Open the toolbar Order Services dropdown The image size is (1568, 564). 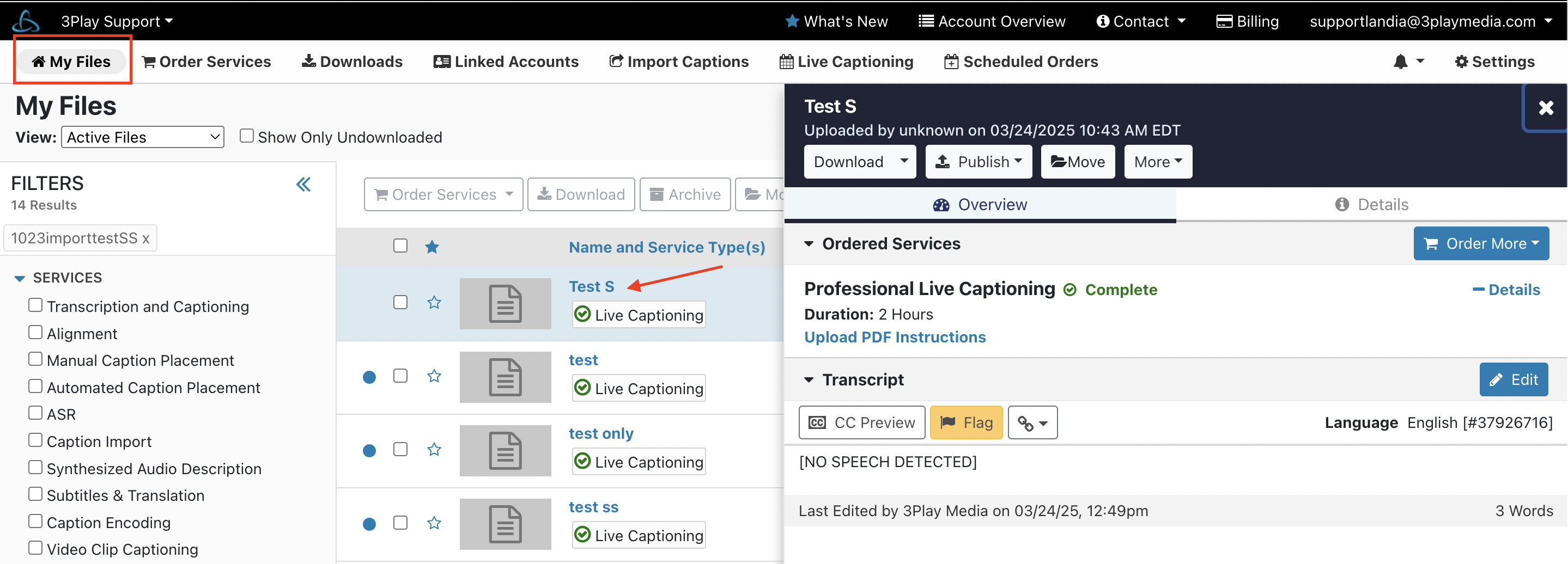click(x=443, y=195)
